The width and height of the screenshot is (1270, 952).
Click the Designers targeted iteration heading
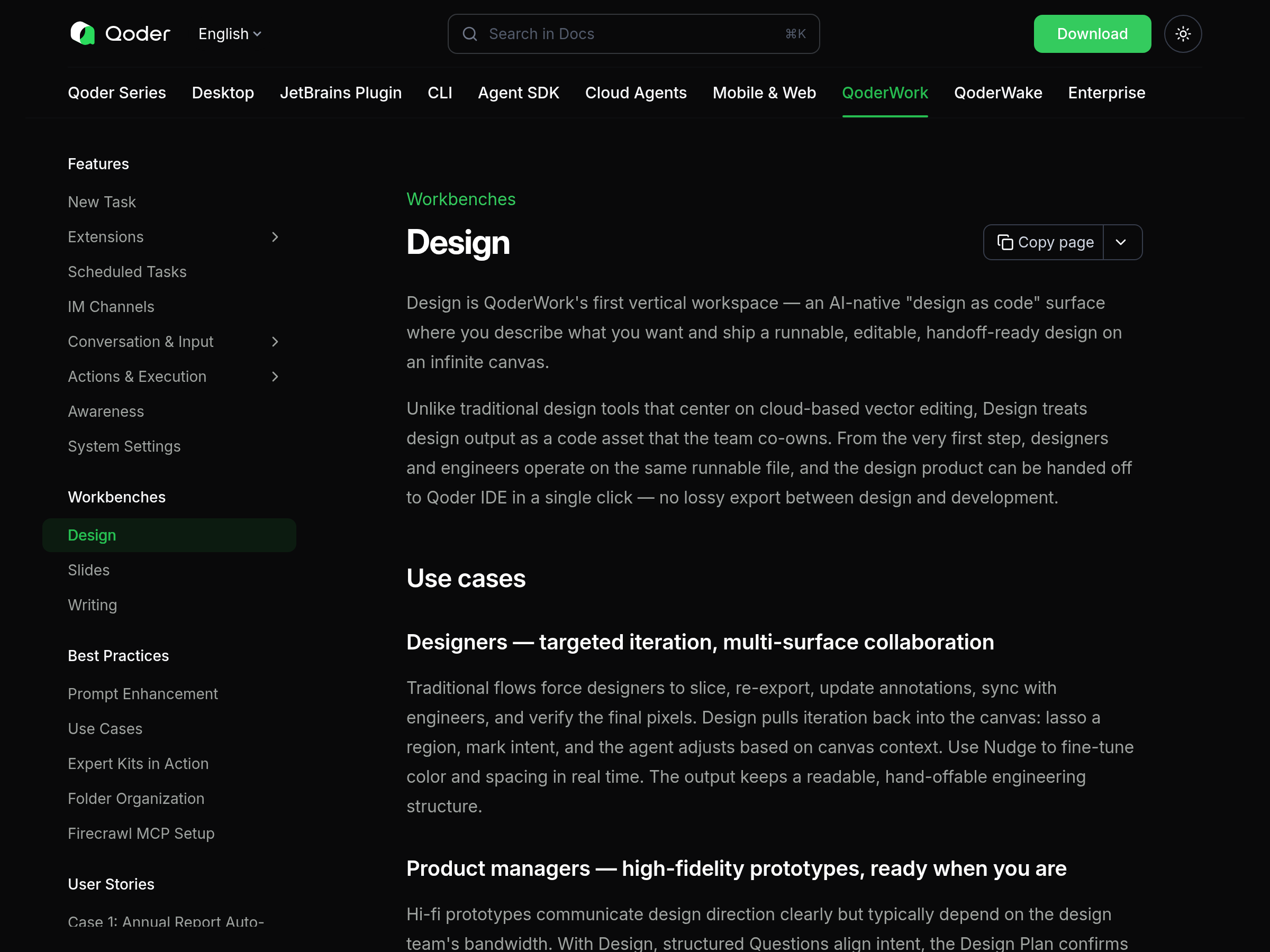point(701,642)
